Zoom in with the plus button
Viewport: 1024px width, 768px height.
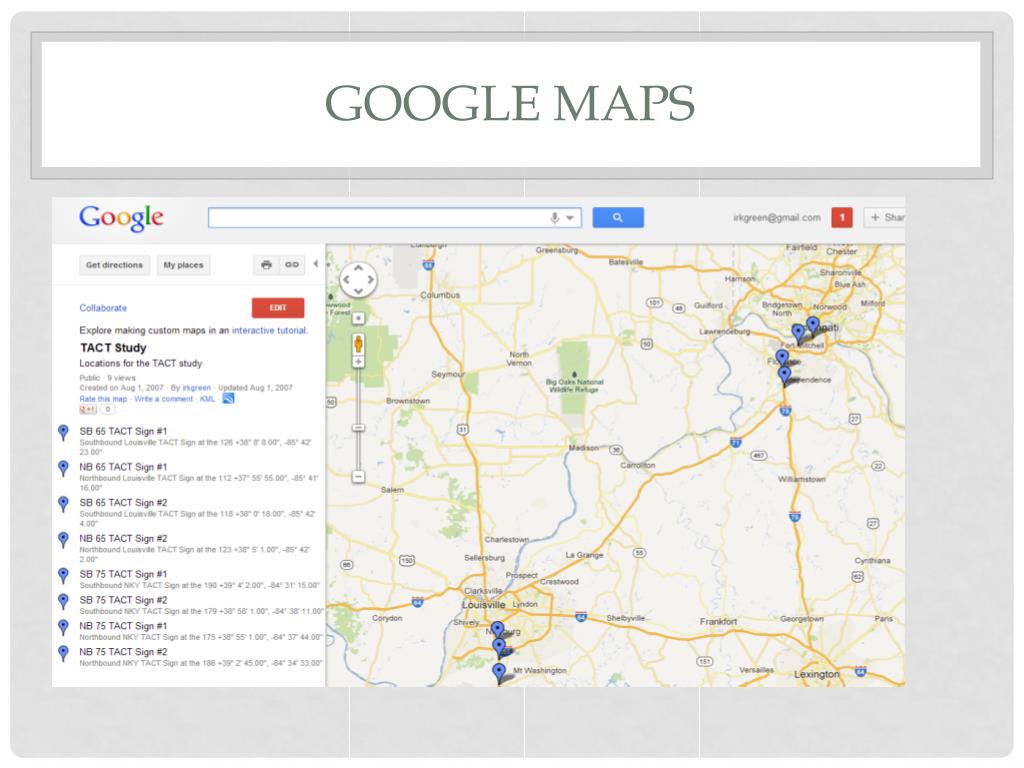[359, 362]
